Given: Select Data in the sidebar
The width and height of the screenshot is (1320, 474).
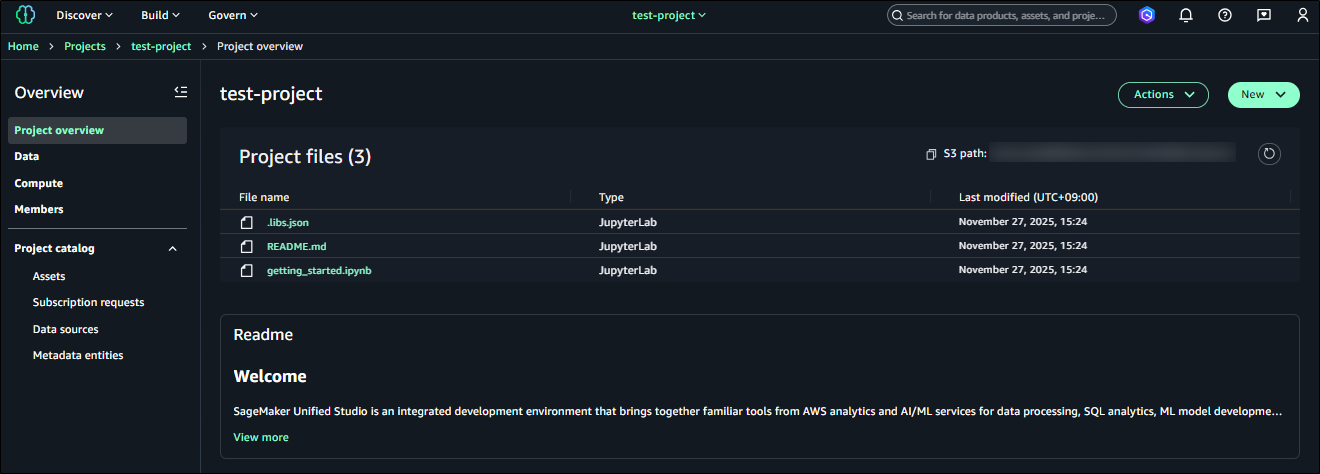Looking at the screenshot, I should [x=27, y=156].
